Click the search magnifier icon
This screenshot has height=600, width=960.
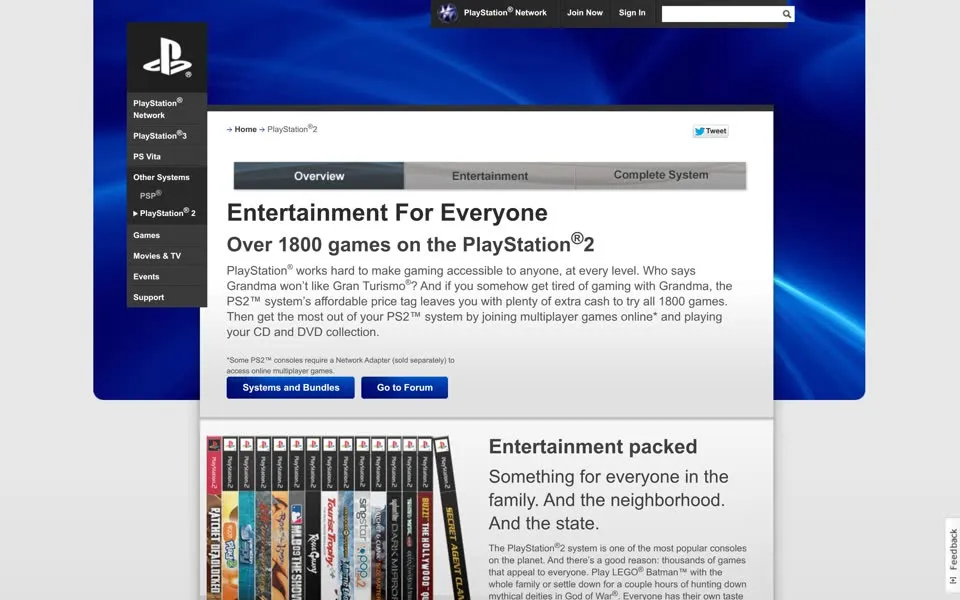pyautogui.click(x=787, y=14)
